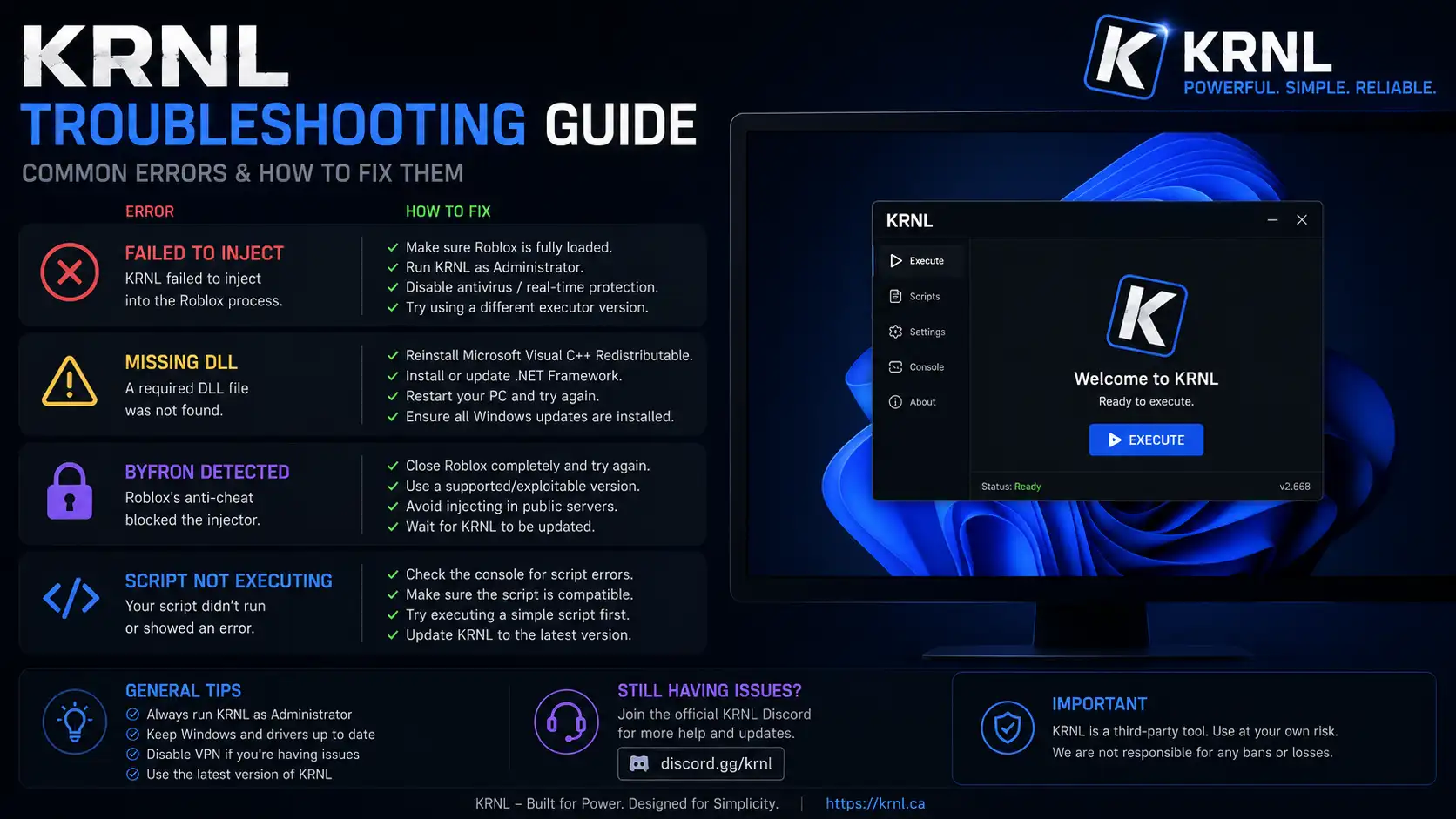Click the 'POWERFUL. SIMPLE. RELIABLE.' tagline
This screenshot has height=819, width=1456.
[x=1310, y=88]
